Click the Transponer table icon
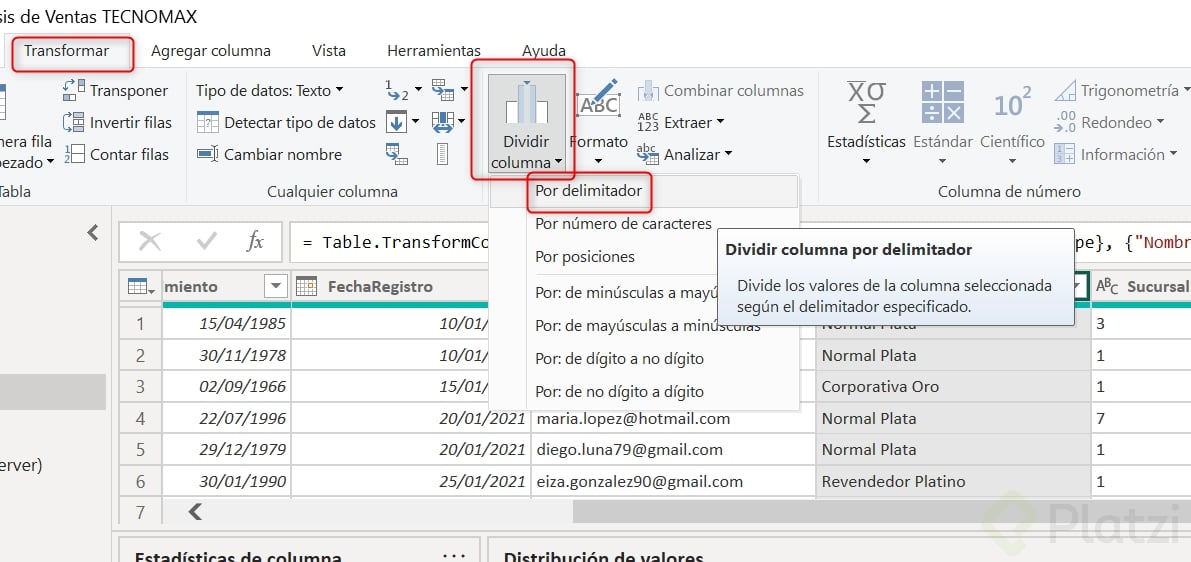The width and height of the screenshot is (1191, 562). 74,91
